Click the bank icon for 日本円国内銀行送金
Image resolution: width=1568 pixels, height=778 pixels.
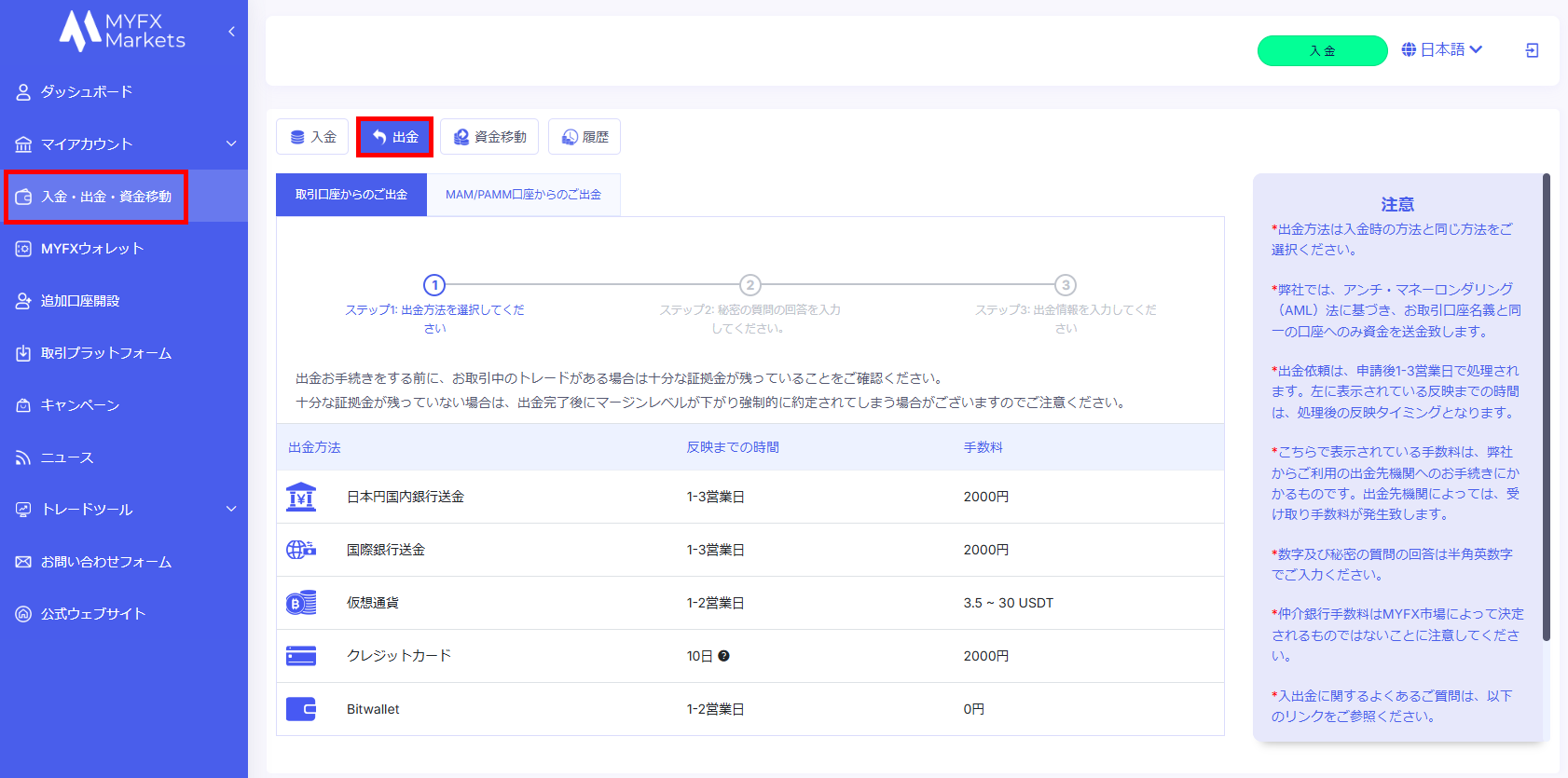coord(301,497)
